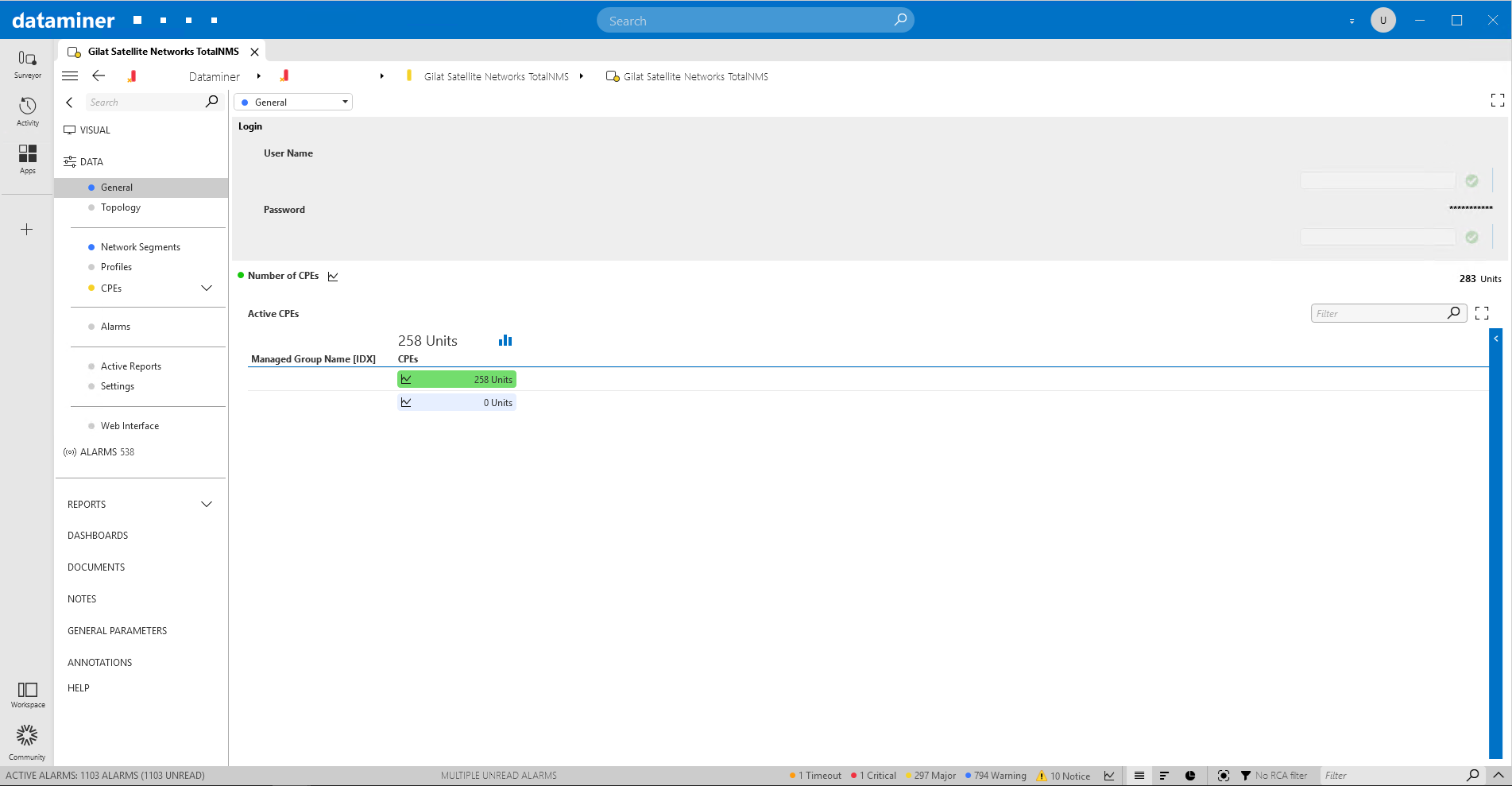Expand the alarm console with up chevron
The width and height of the screenshot is (1512, 786).
[x=1498, y=776]
